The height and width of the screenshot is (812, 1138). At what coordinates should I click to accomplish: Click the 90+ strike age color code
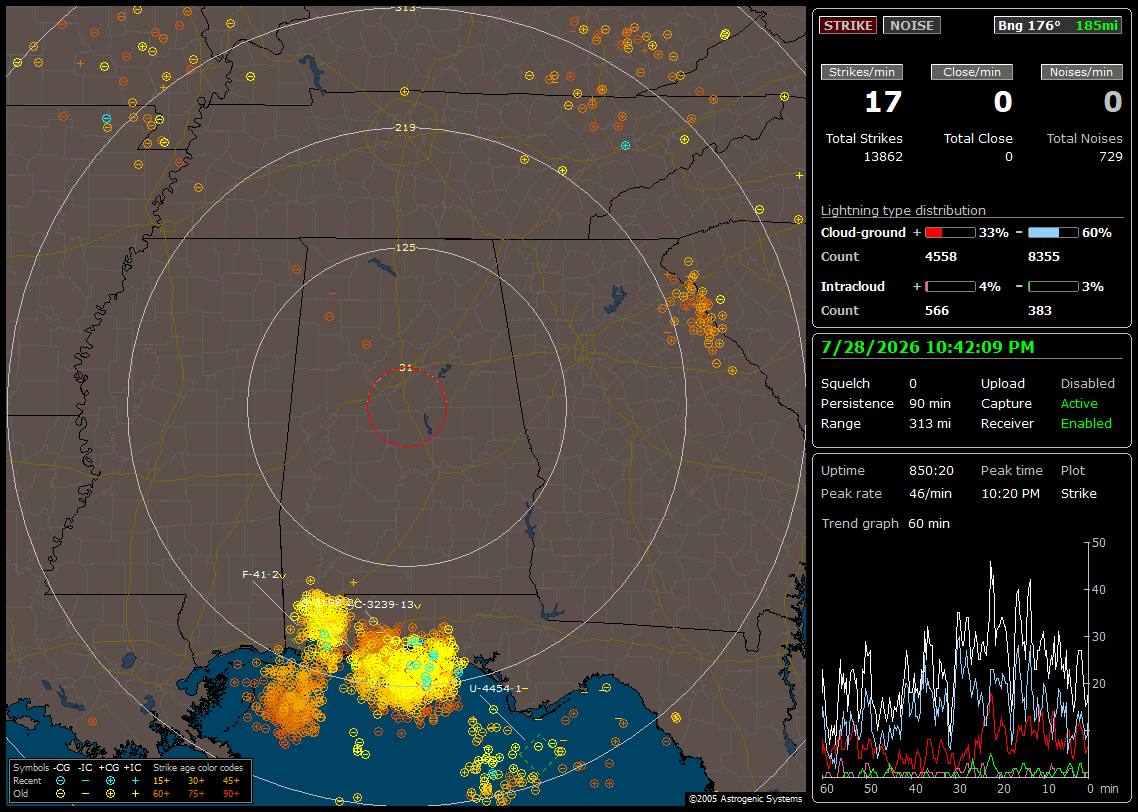pyautogui.click(x=231, y=794)
